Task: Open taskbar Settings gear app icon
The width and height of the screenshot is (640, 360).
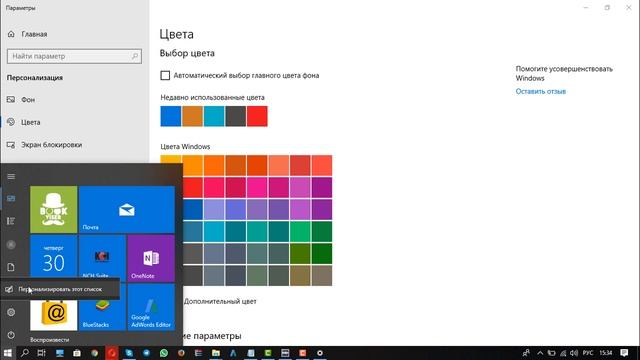Action: 320,353
